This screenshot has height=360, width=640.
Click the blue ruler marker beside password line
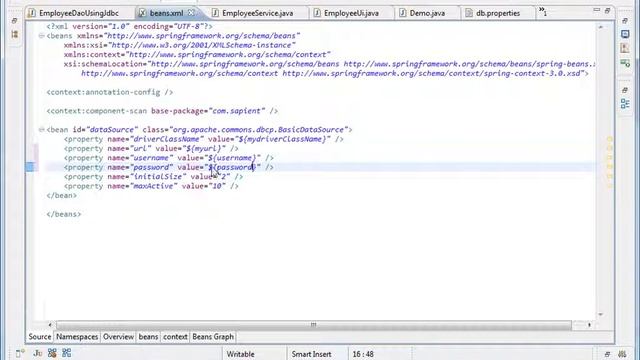(30, 167)
